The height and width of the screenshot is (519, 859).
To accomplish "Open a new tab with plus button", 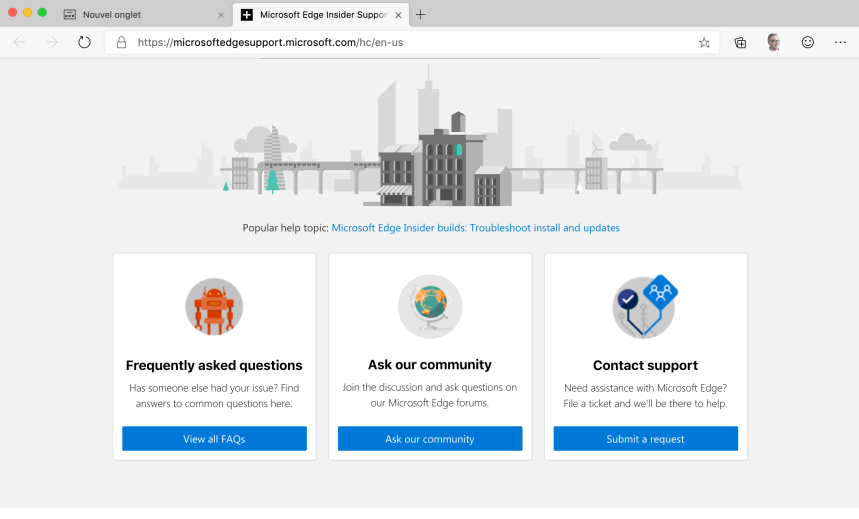I will [x=421, y=14].
